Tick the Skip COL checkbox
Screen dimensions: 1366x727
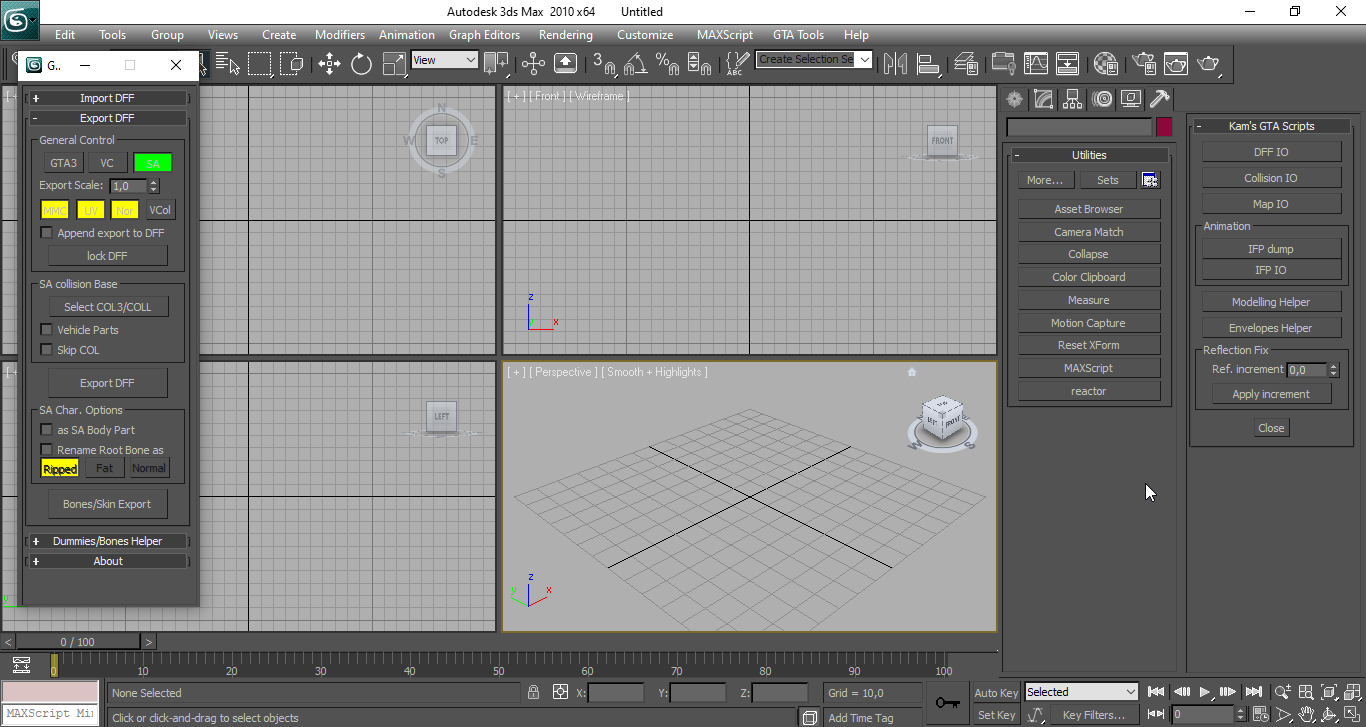click(46, 350)
